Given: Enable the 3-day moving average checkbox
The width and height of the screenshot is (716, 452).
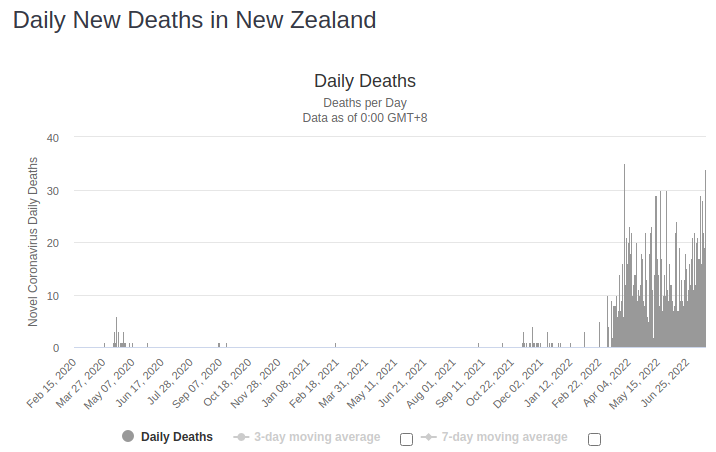Looking at the screenshot, I should pos(406,439).
